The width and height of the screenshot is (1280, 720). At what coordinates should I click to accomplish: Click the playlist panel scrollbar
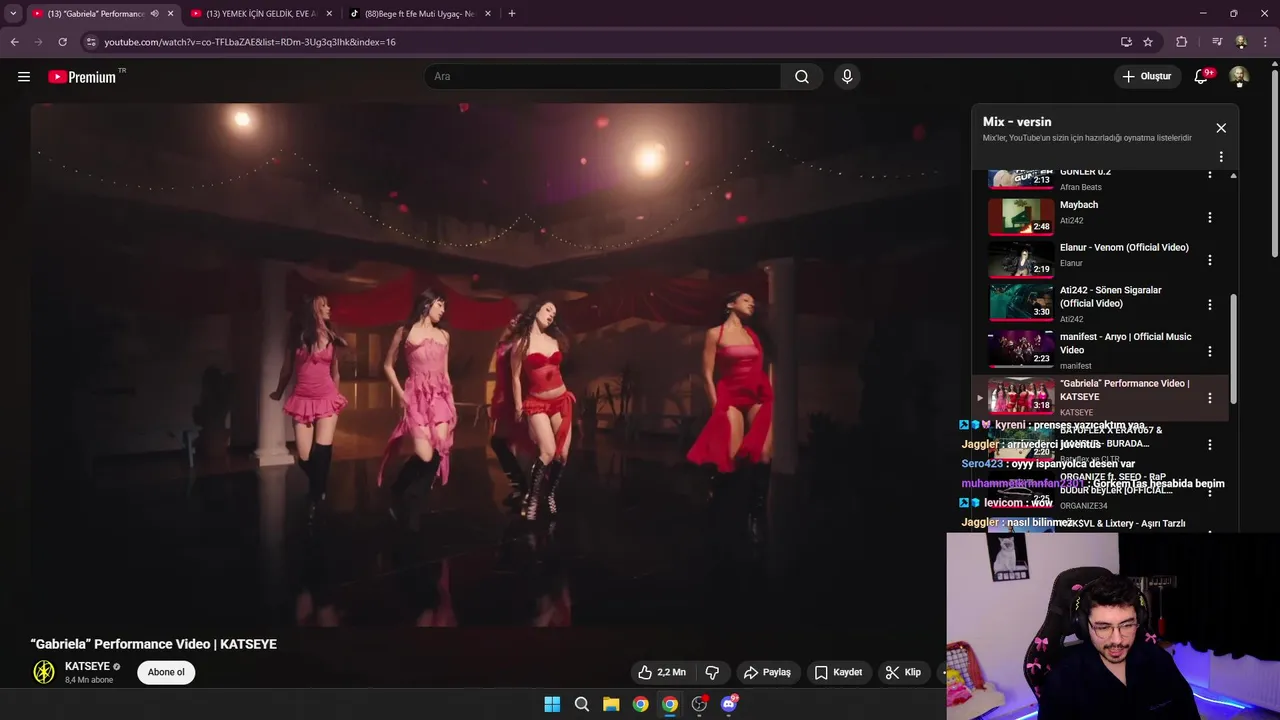point(1233,347)
